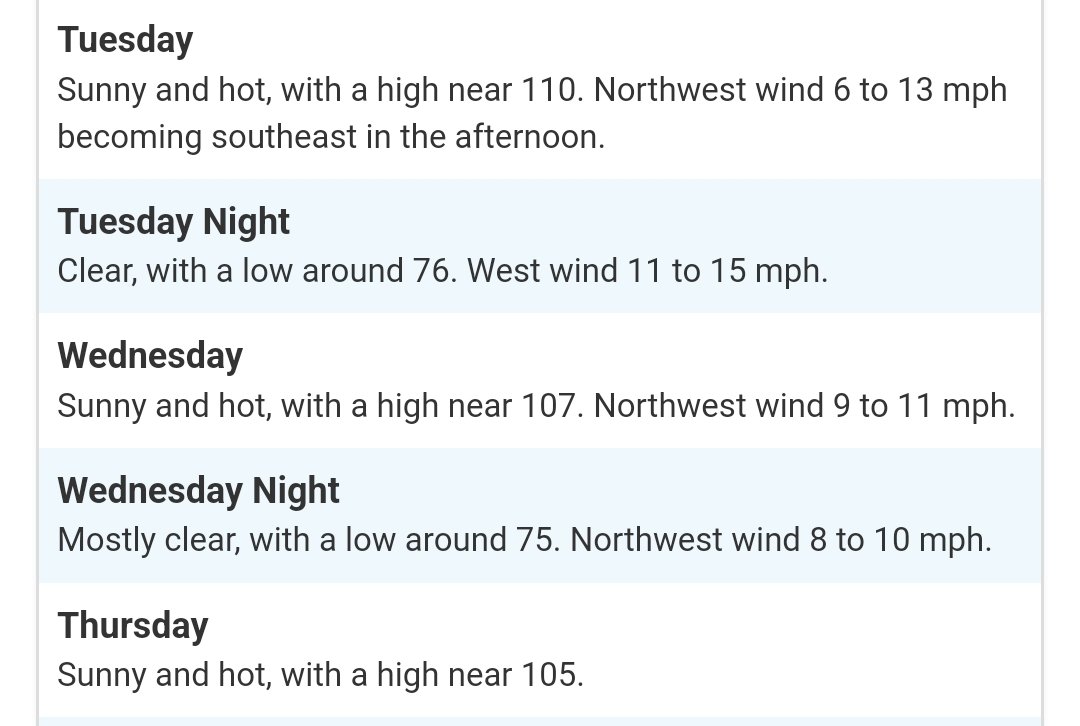Click 'West wind 11 to 15 mph'
Viewport: 1080px width, 726px height.
coord(647,271)
